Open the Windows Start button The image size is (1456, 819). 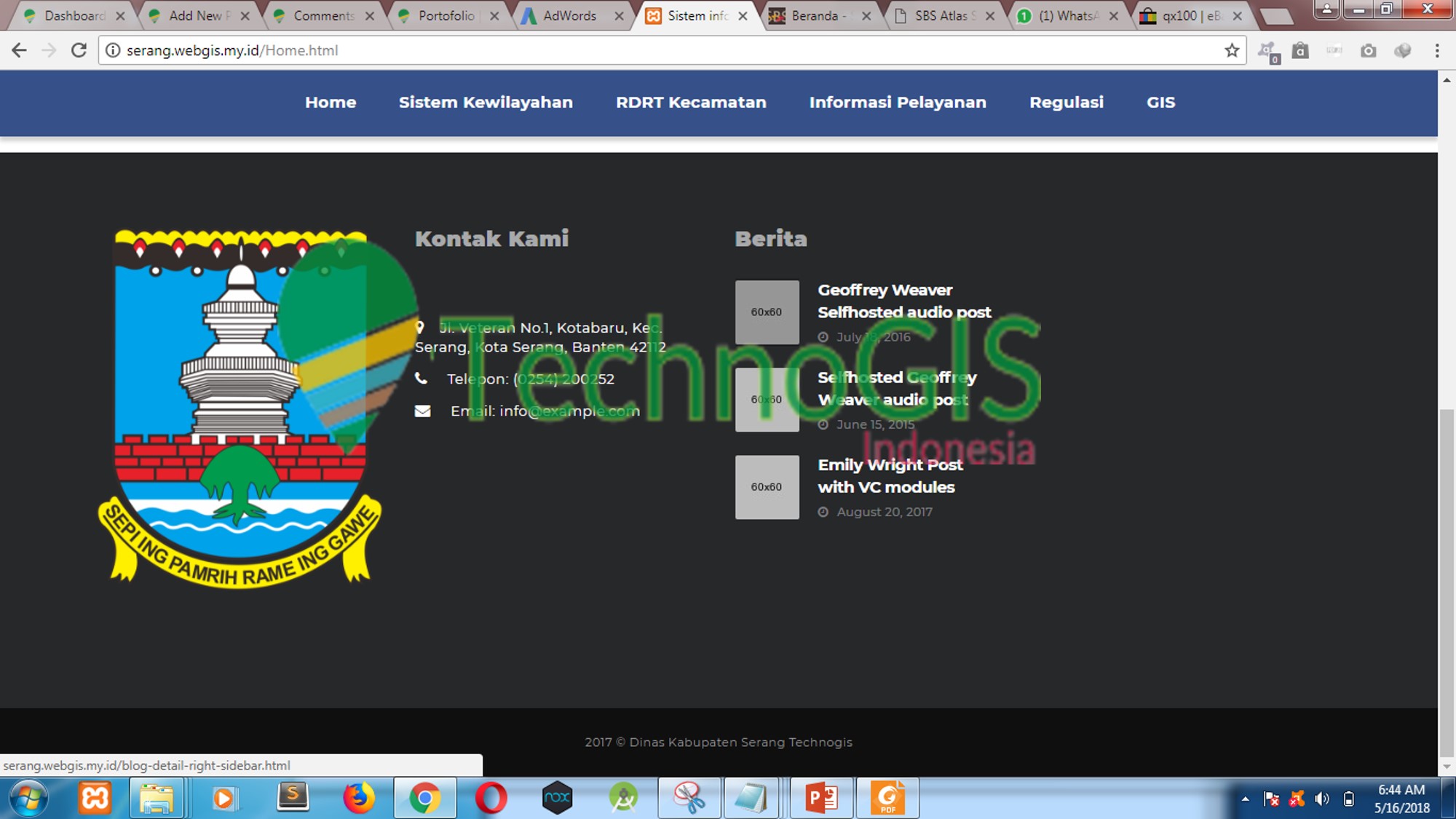pos(29,799)
